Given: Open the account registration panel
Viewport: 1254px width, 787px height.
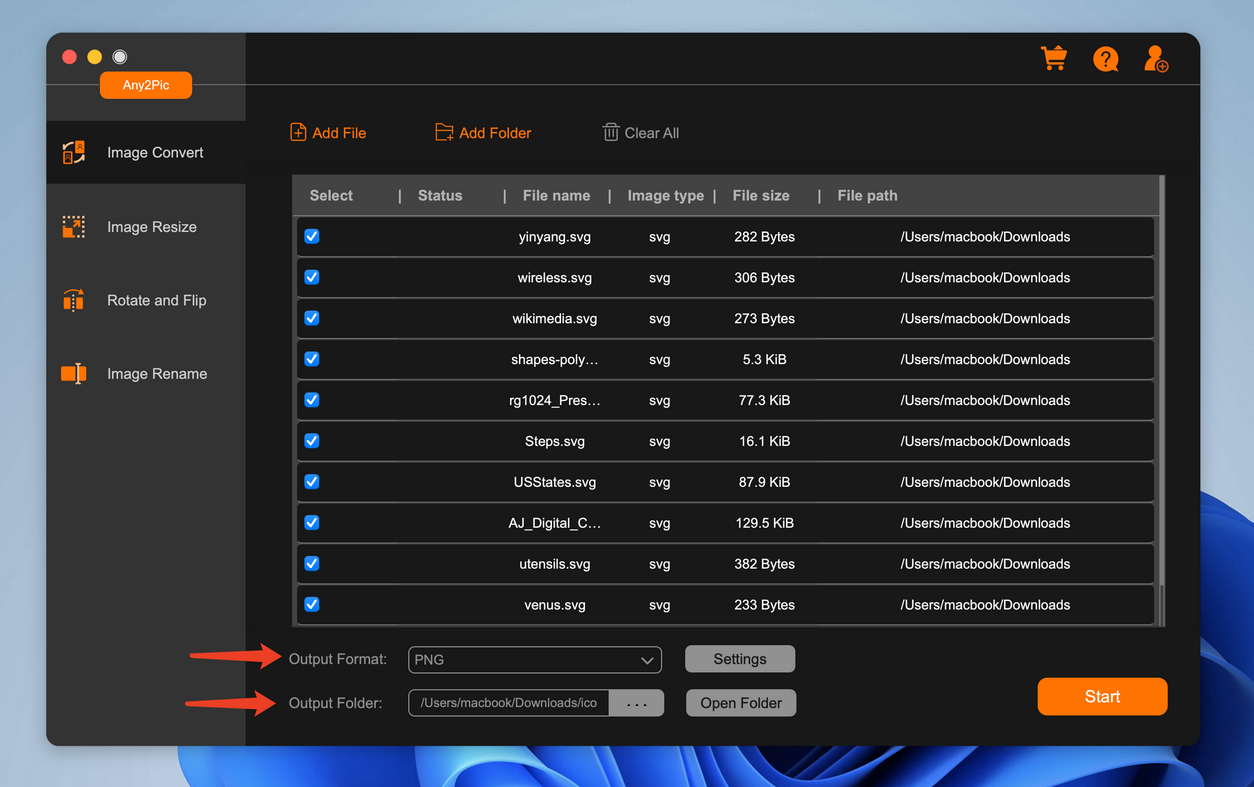Looking at the screenshot, I should 1156,59.
